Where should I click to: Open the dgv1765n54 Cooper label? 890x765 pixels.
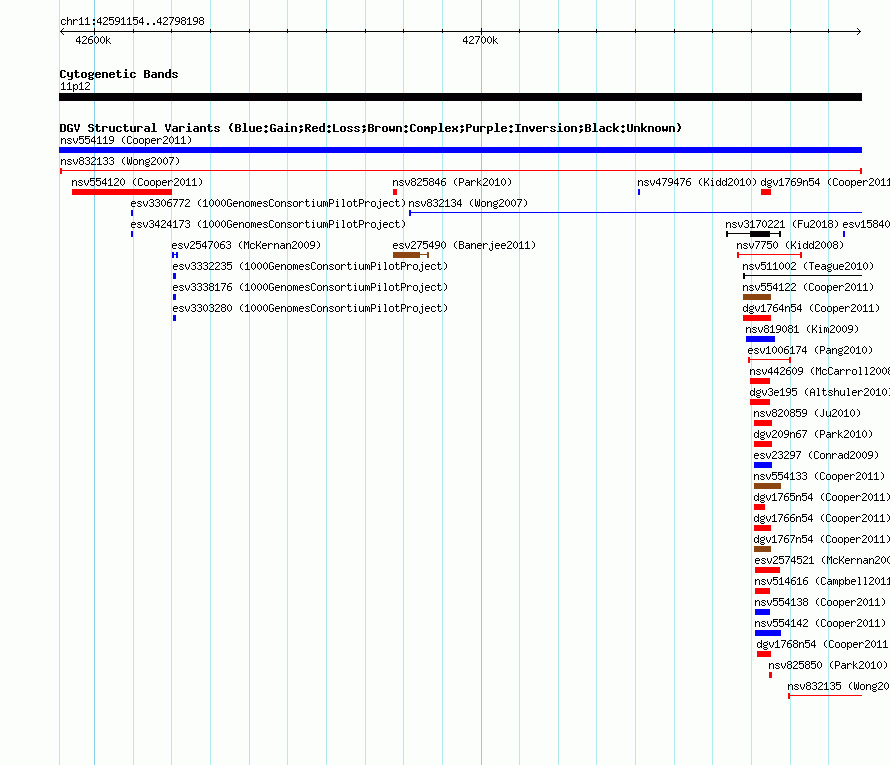point(821,497)
